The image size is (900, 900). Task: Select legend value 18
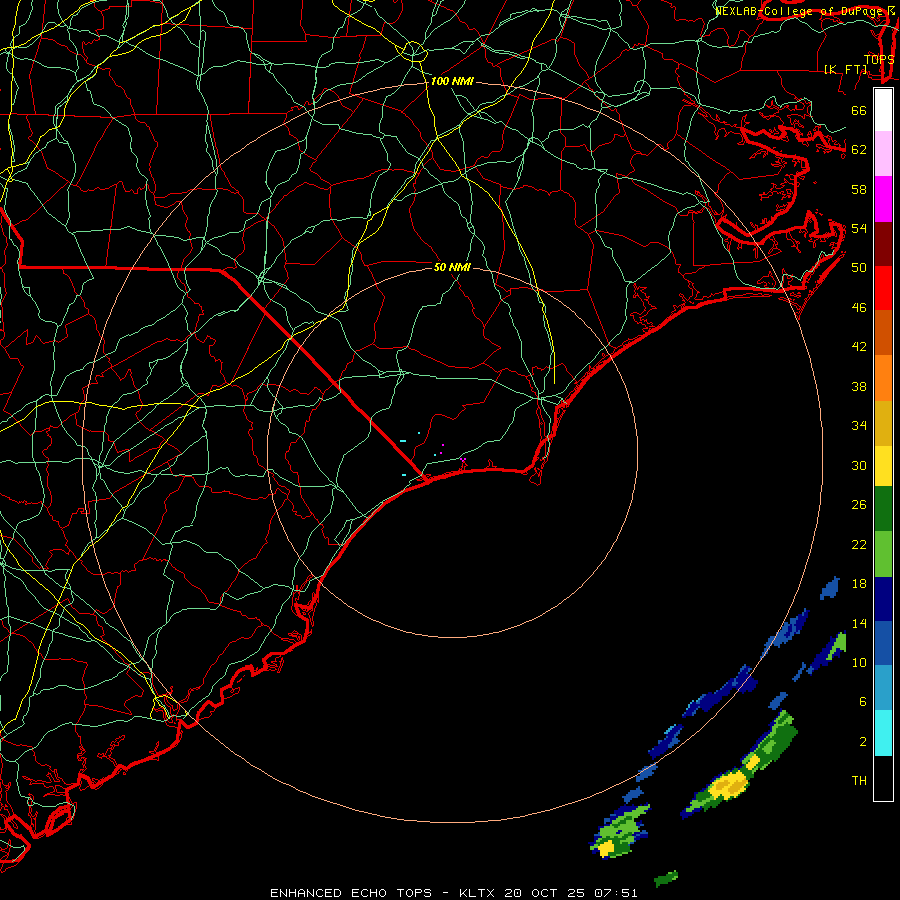pyautogui.click(x=859, y=584)
